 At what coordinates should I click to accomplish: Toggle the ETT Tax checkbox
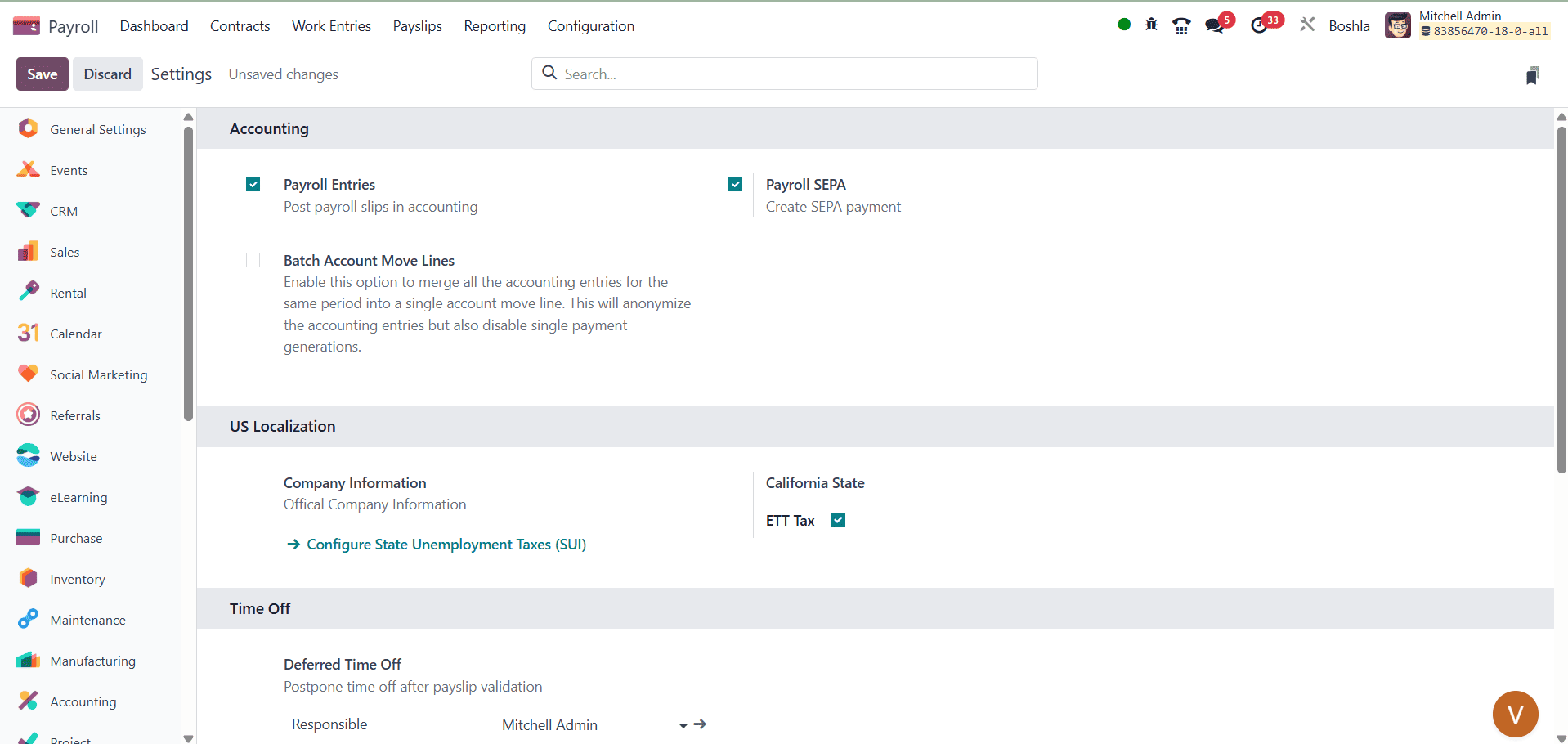tap(838, 520)
